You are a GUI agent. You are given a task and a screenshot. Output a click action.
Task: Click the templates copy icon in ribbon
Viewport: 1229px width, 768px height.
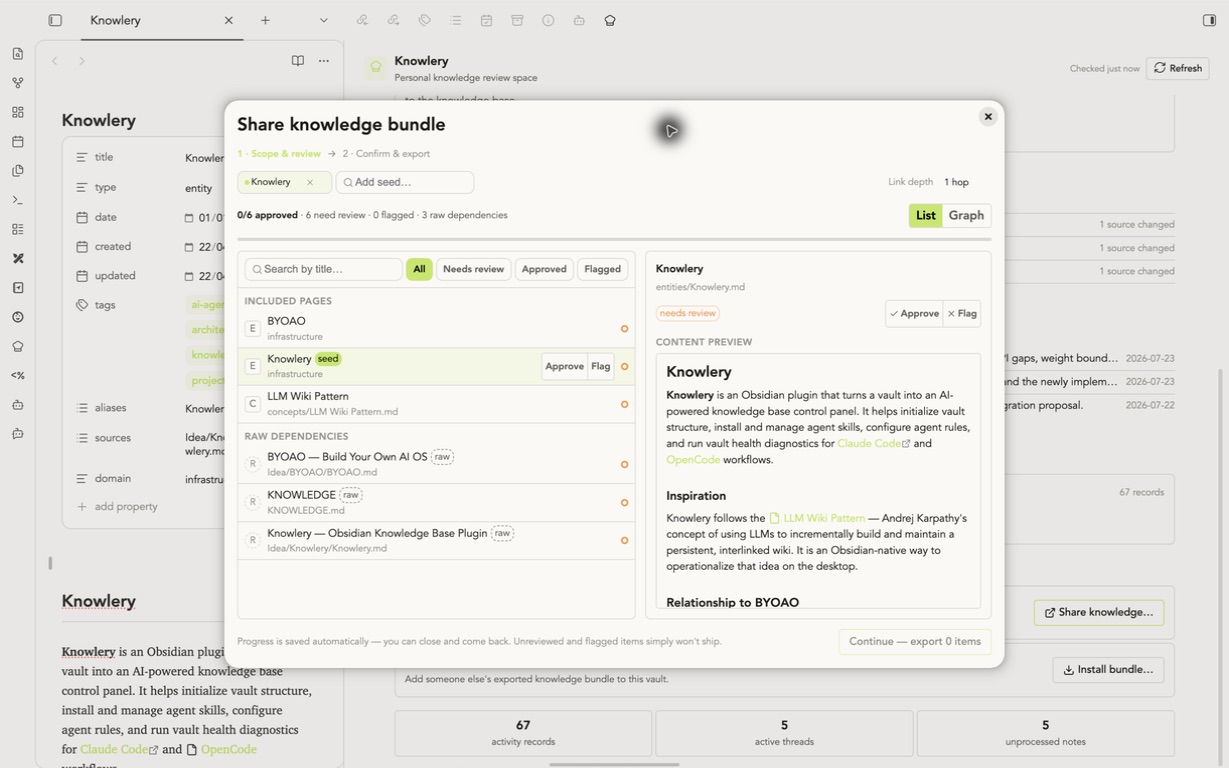pyautogui.click(x=18, y=171)
